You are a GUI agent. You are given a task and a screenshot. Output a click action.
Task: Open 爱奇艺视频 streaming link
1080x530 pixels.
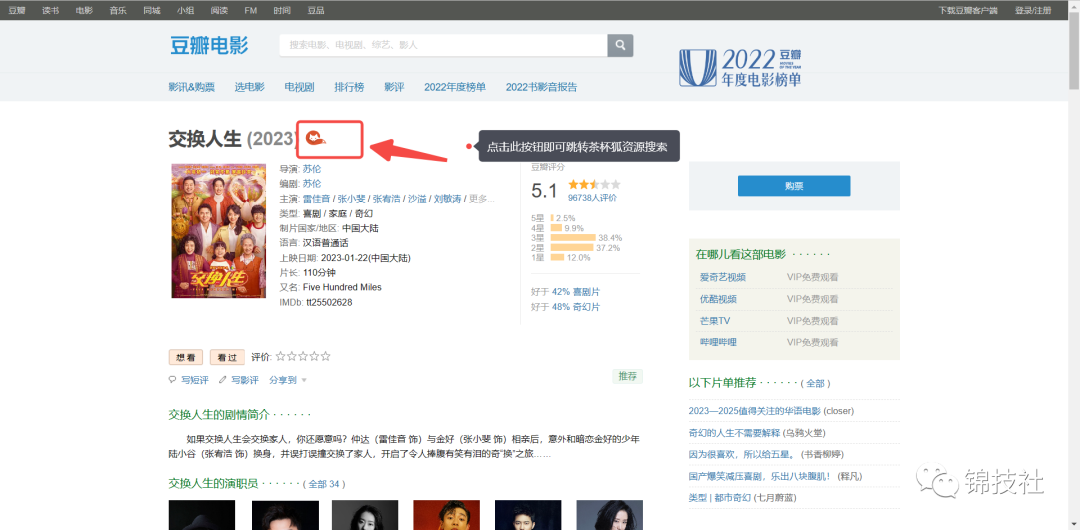(723, 277)
